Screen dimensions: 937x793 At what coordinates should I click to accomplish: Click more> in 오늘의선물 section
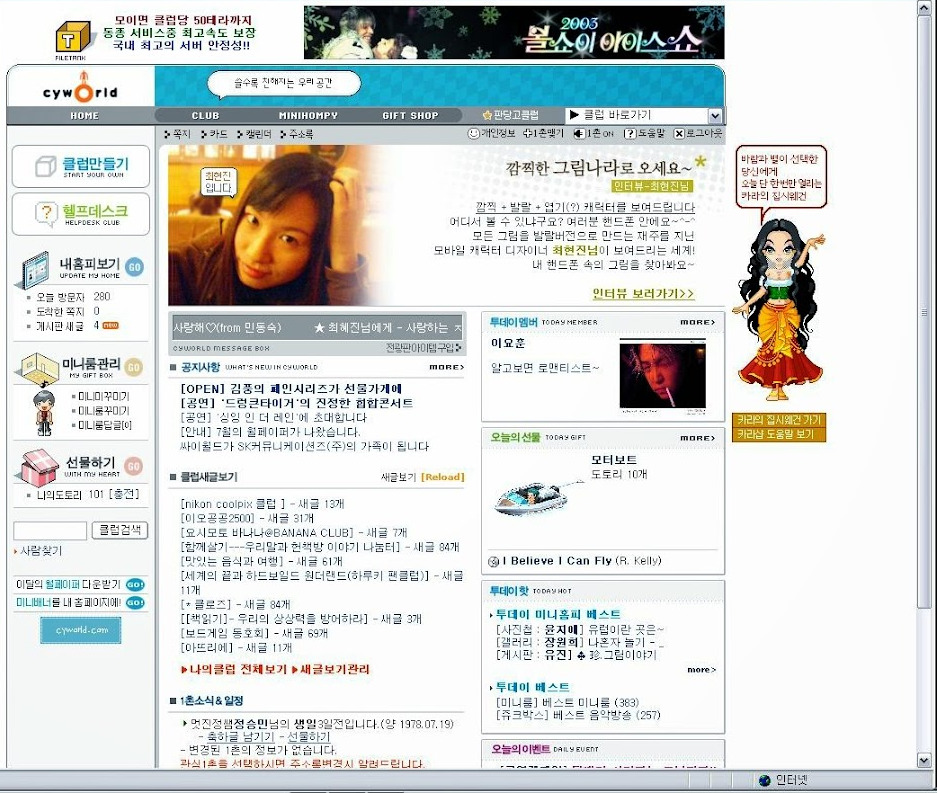tap(697, 438)
